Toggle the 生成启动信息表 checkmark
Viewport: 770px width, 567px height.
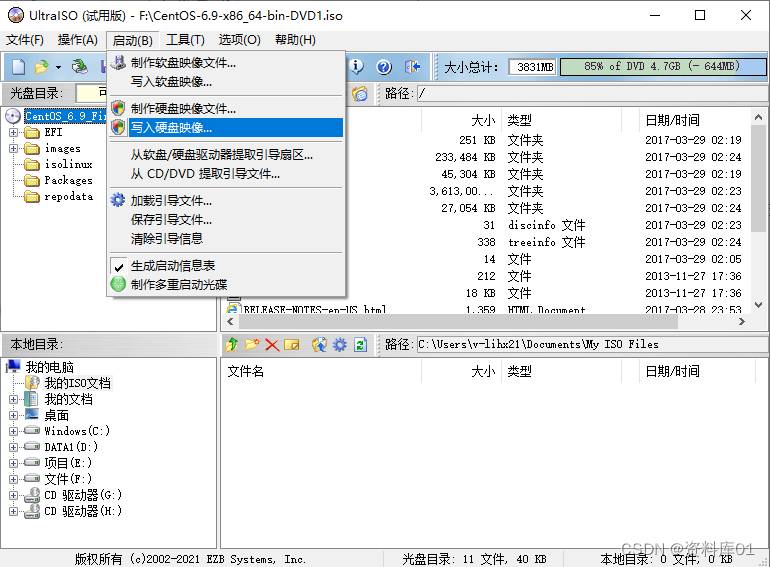(118, 267)
